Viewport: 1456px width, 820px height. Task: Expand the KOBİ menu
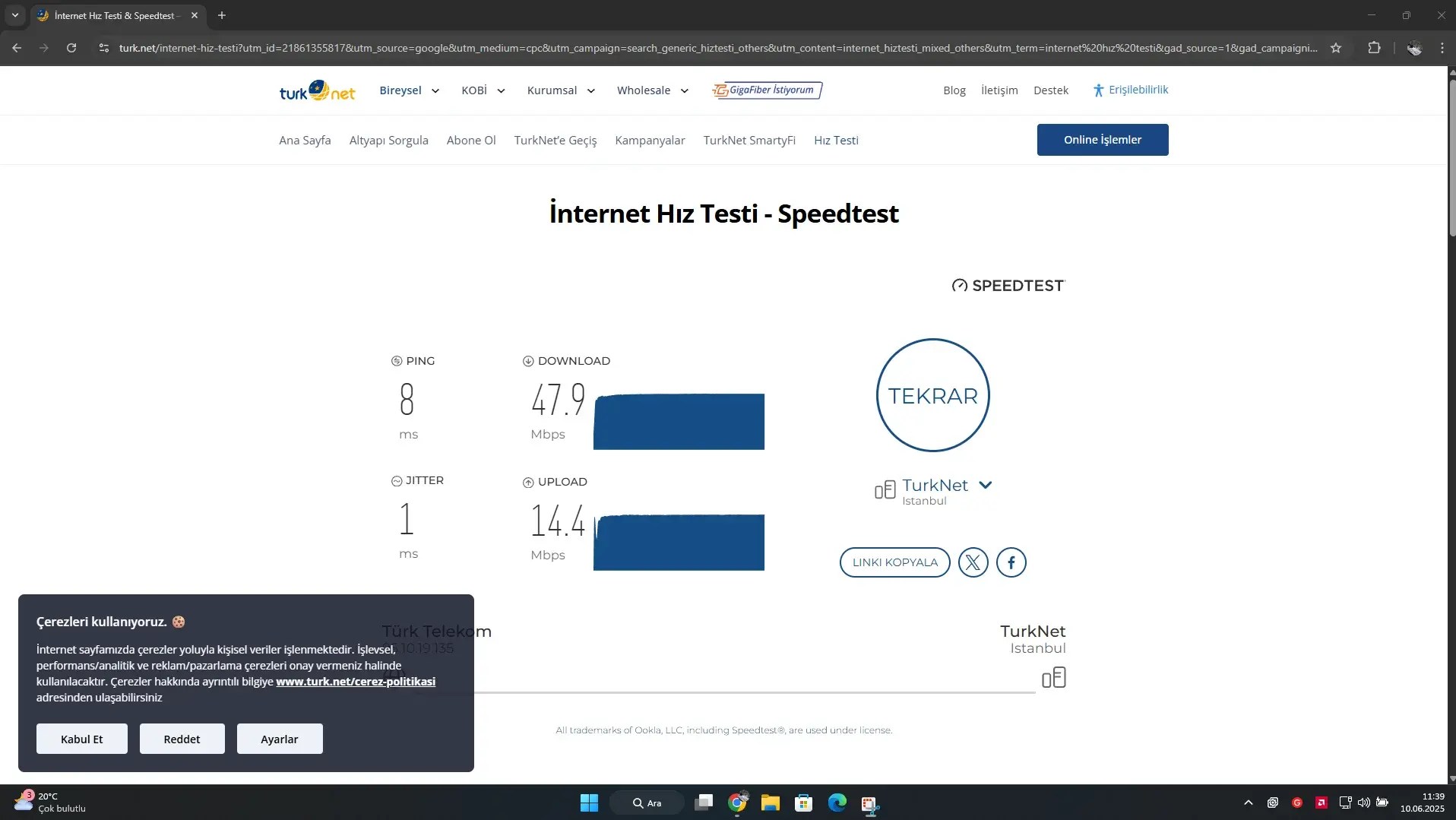(483, 90)
